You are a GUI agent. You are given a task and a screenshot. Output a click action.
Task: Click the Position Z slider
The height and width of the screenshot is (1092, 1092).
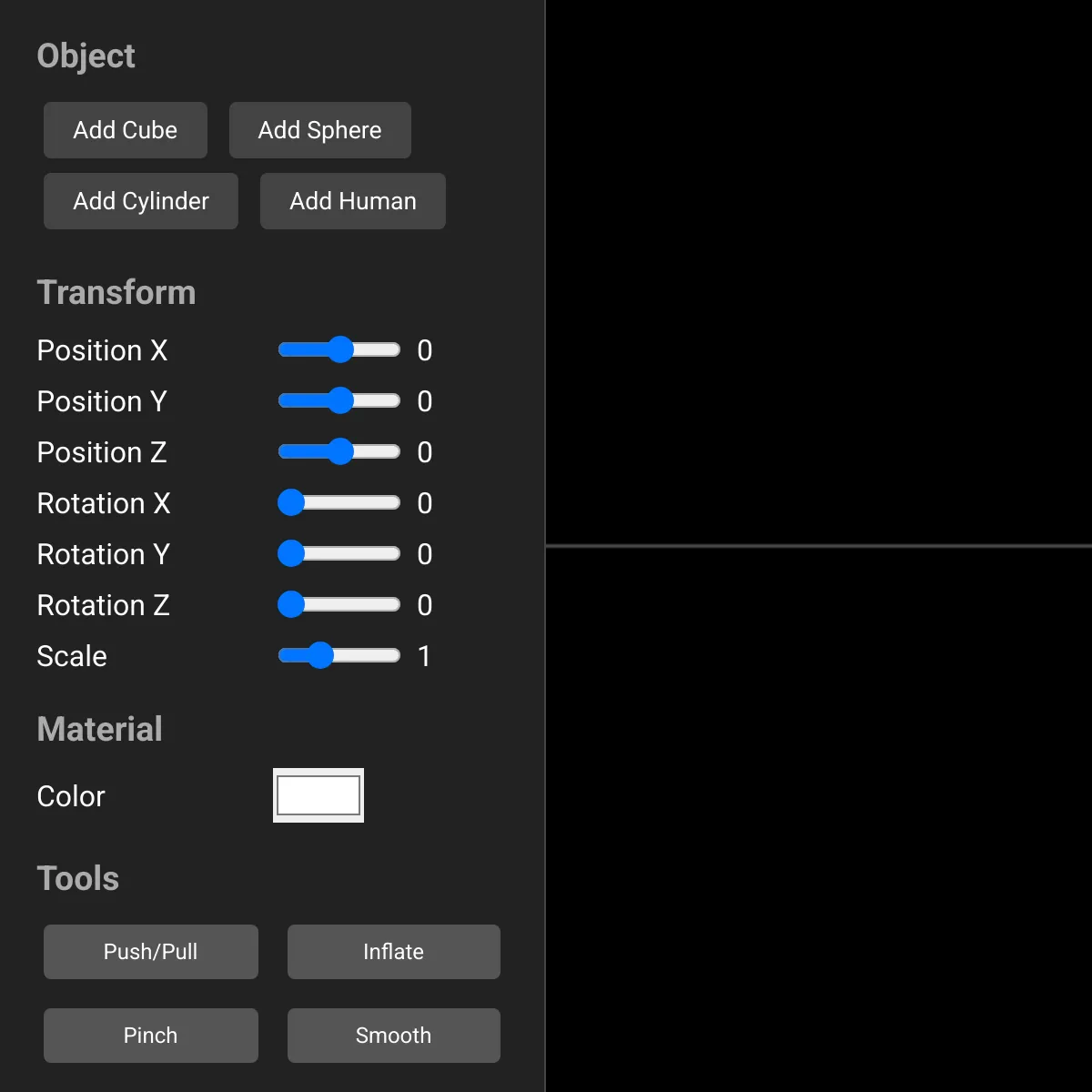click(339, 452)
